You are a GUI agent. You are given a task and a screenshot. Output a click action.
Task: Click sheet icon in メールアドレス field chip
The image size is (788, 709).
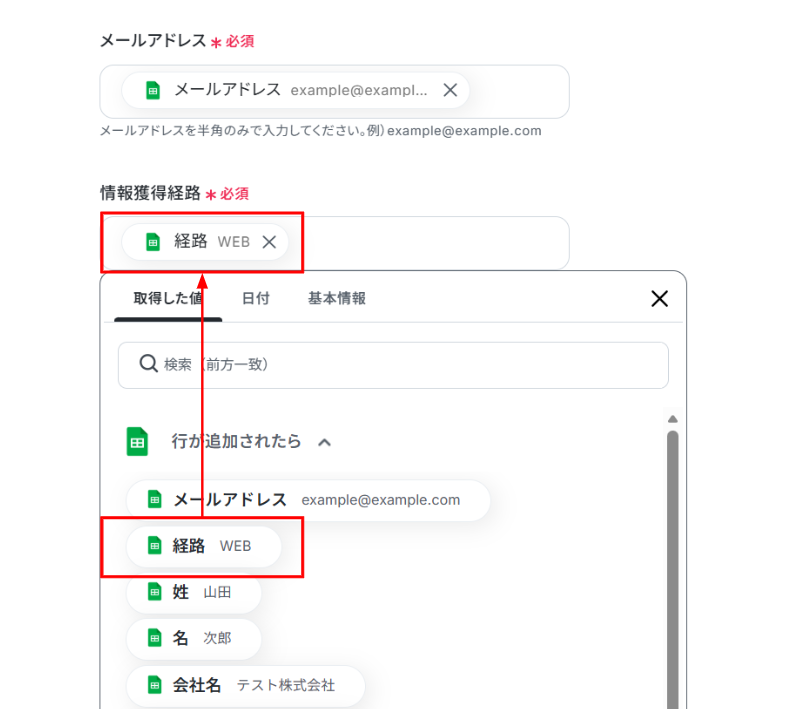click(x=153, y=90)
